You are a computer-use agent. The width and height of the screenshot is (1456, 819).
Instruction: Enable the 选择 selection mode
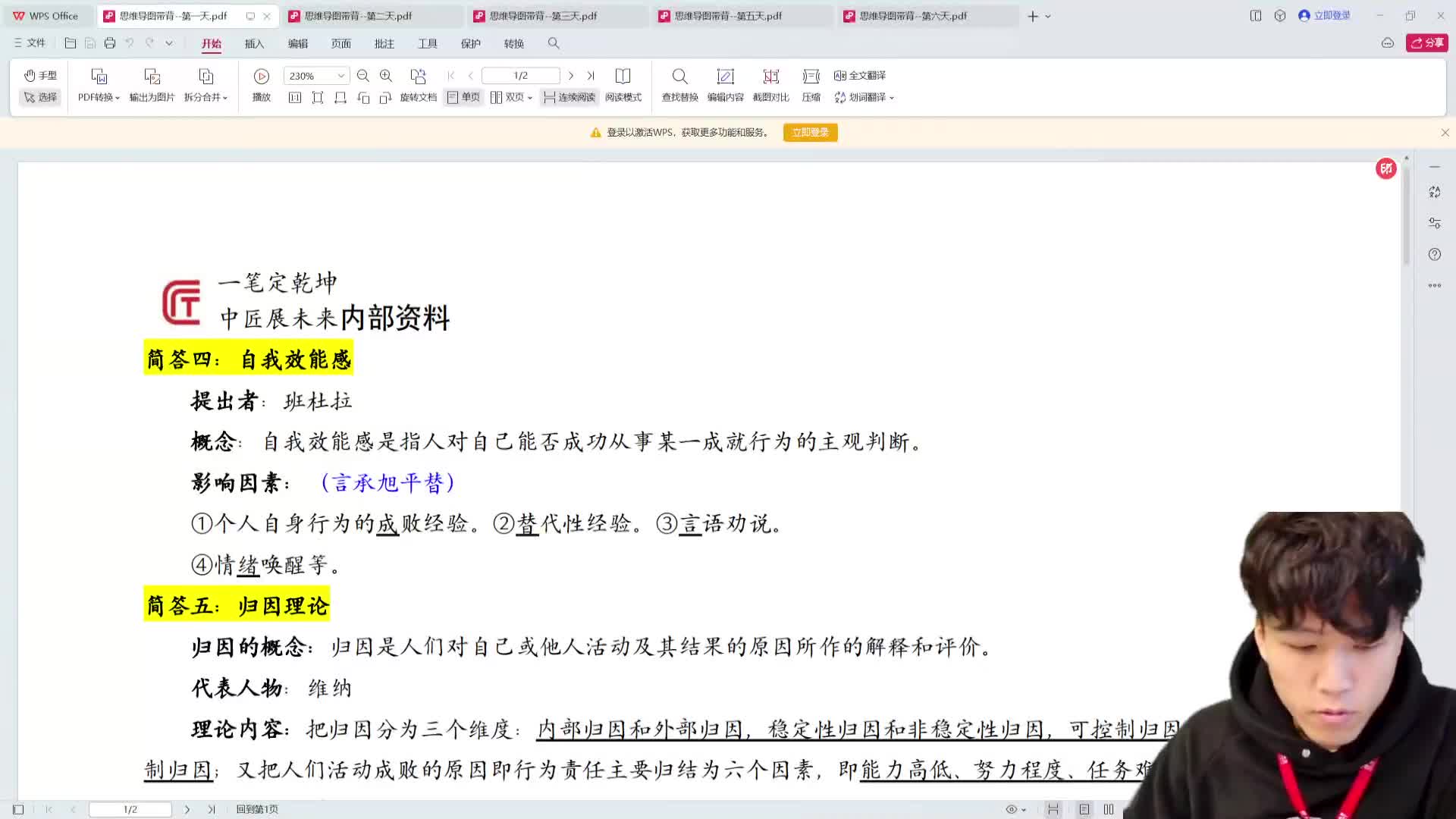pos(41,97)
